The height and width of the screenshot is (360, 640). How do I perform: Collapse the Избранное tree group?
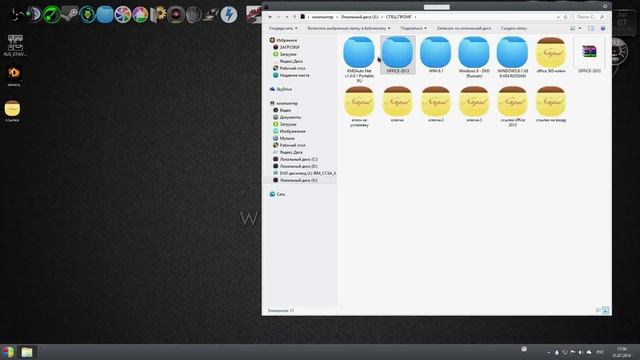tap(283, 40)
